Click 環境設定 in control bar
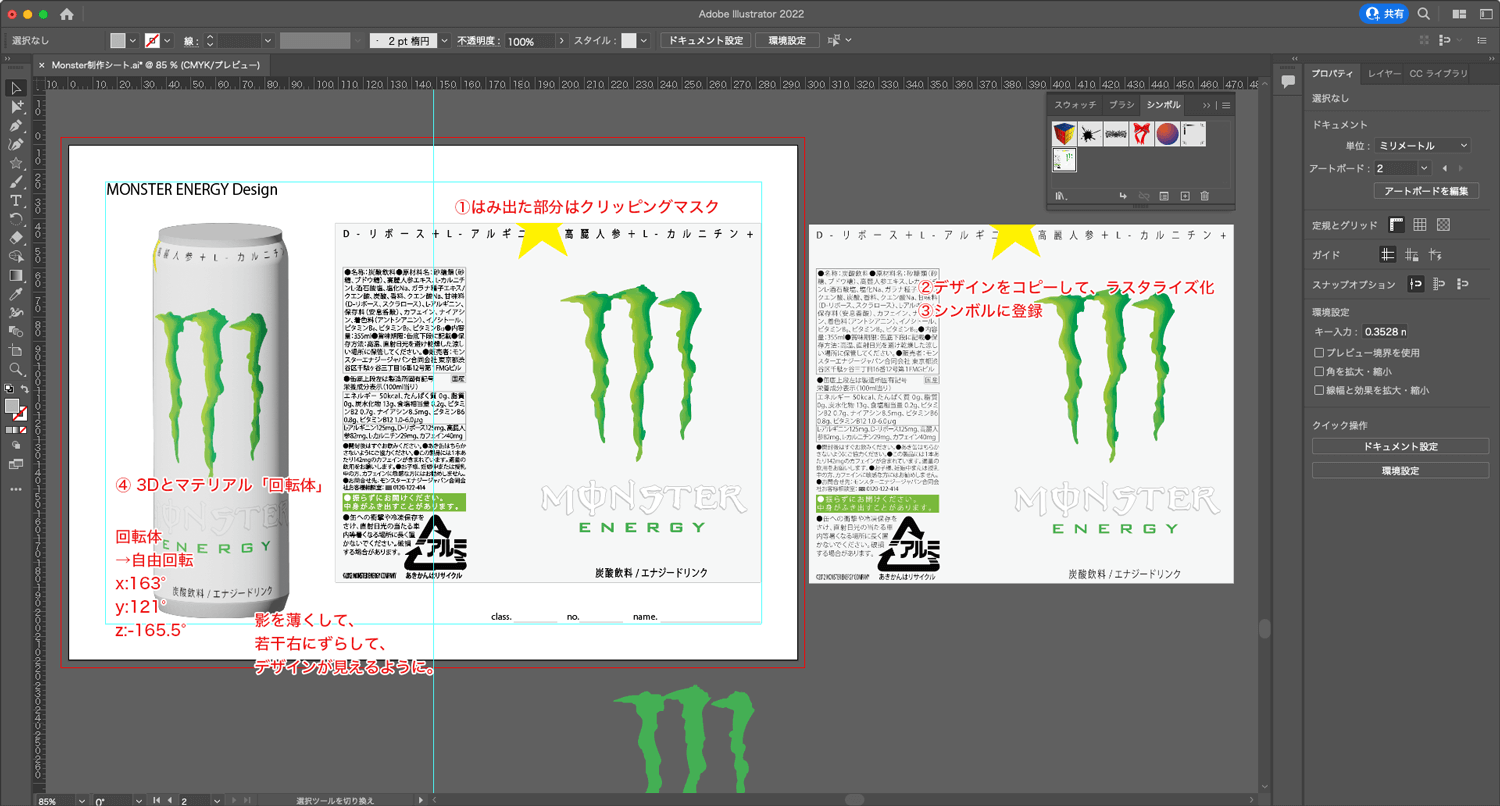Image resolution: width=1500 pixels, height=806 pixels. pyautogui.click(x=787, y=41)
